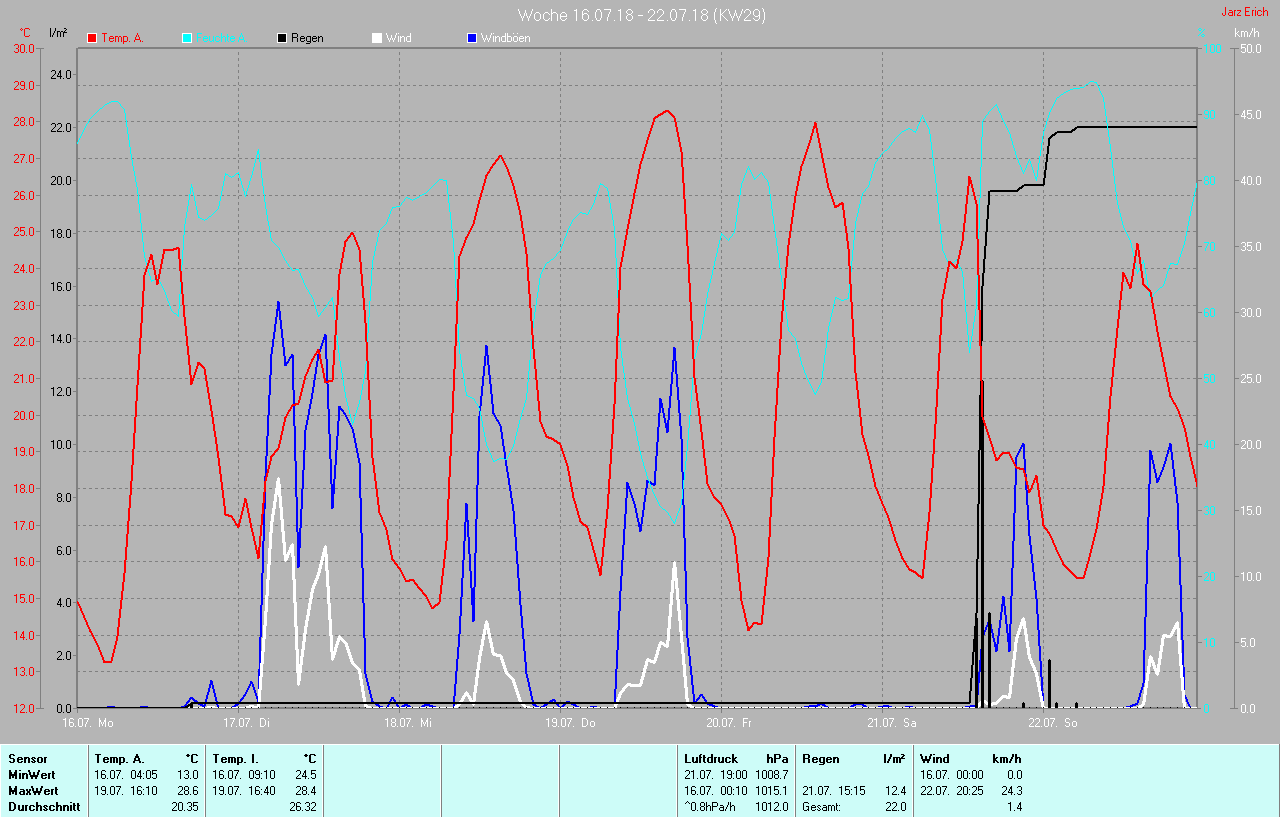
Task: Click the '^0.8hPa/h' pressure trend text
Action: (712, 807)
